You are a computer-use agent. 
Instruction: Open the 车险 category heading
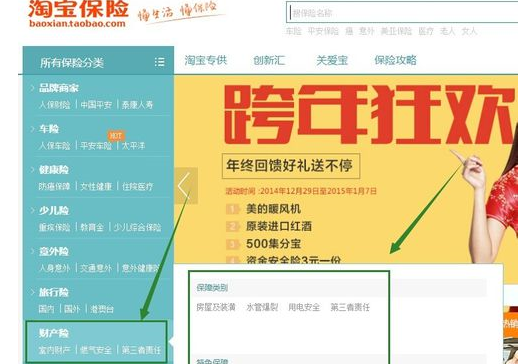point(49,129)
